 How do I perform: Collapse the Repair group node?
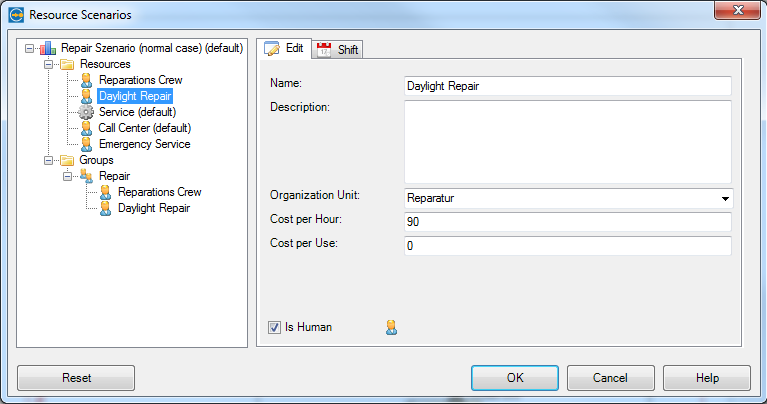tap(68, 177)
